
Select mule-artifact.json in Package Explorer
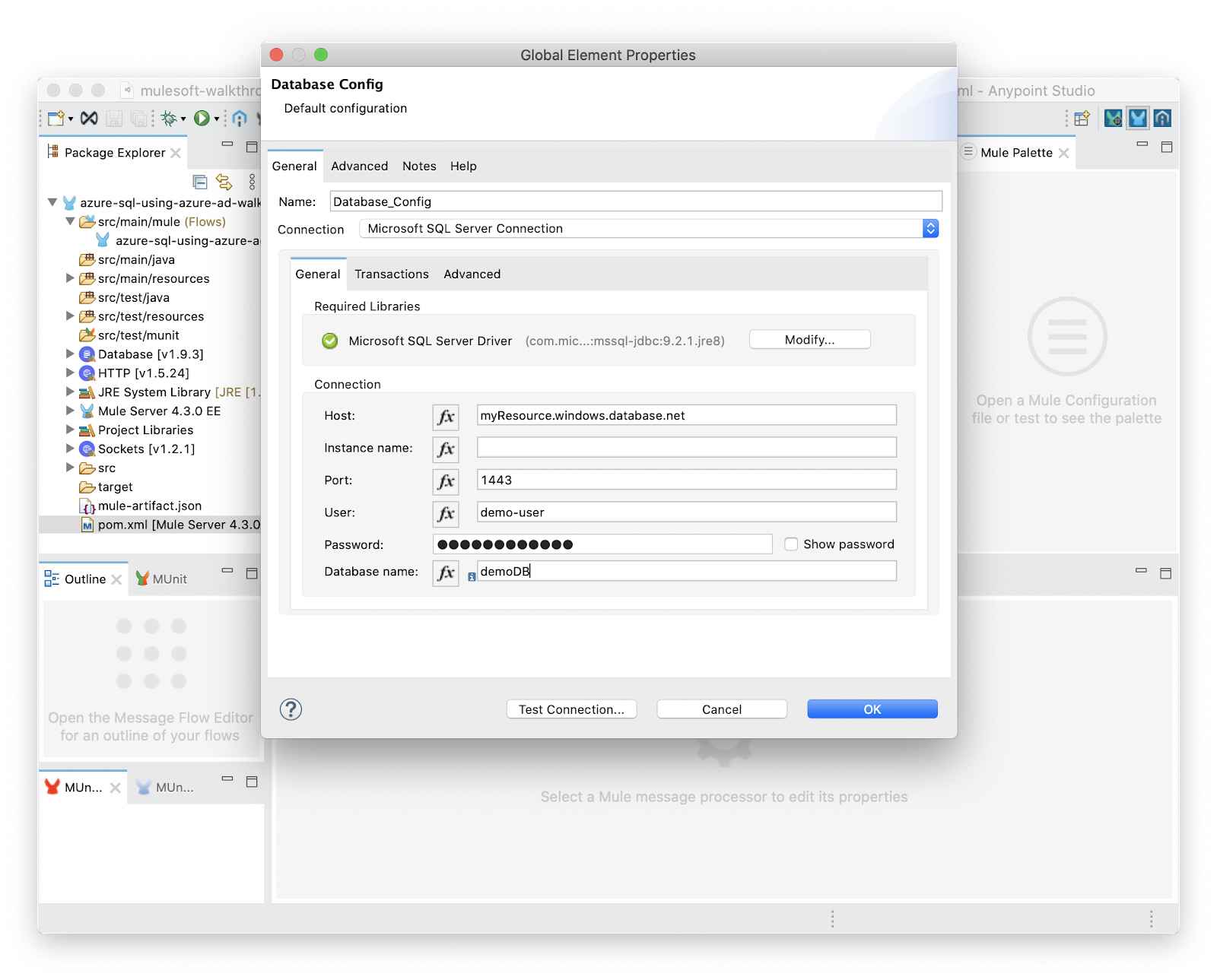coord(149,506)
